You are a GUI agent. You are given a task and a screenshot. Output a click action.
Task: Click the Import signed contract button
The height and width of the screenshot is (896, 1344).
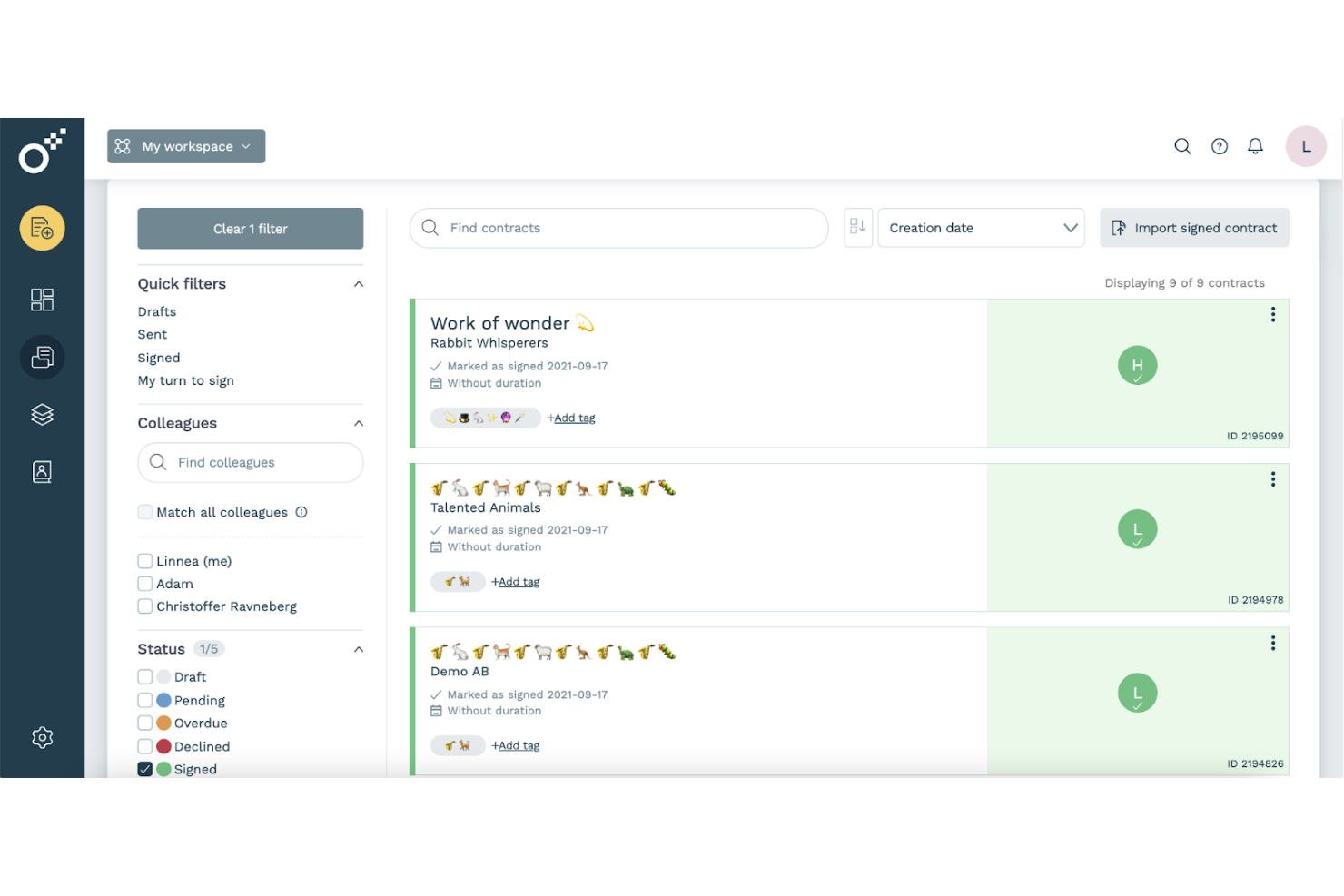[x=1194, y=227]
